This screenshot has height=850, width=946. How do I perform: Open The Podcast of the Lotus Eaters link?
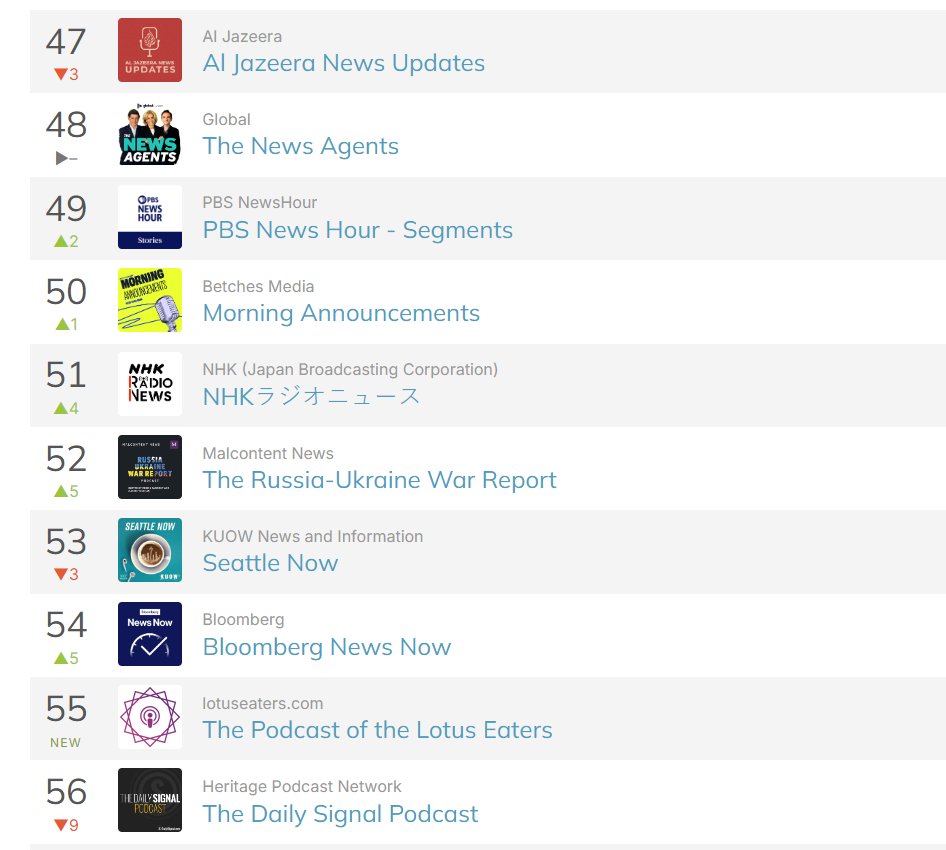point(378,730)
